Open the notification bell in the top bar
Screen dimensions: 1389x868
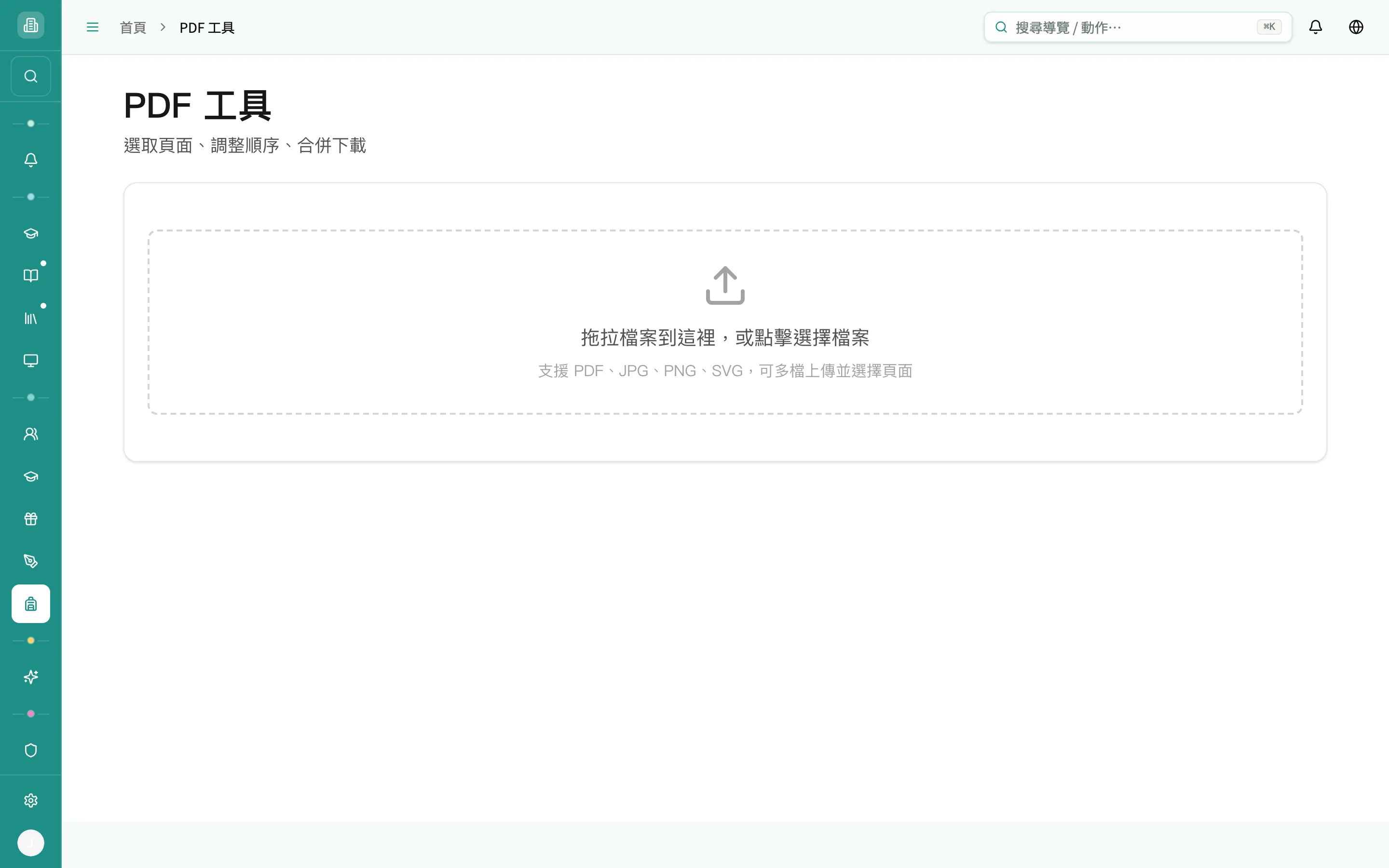[x=1316, y=27]
